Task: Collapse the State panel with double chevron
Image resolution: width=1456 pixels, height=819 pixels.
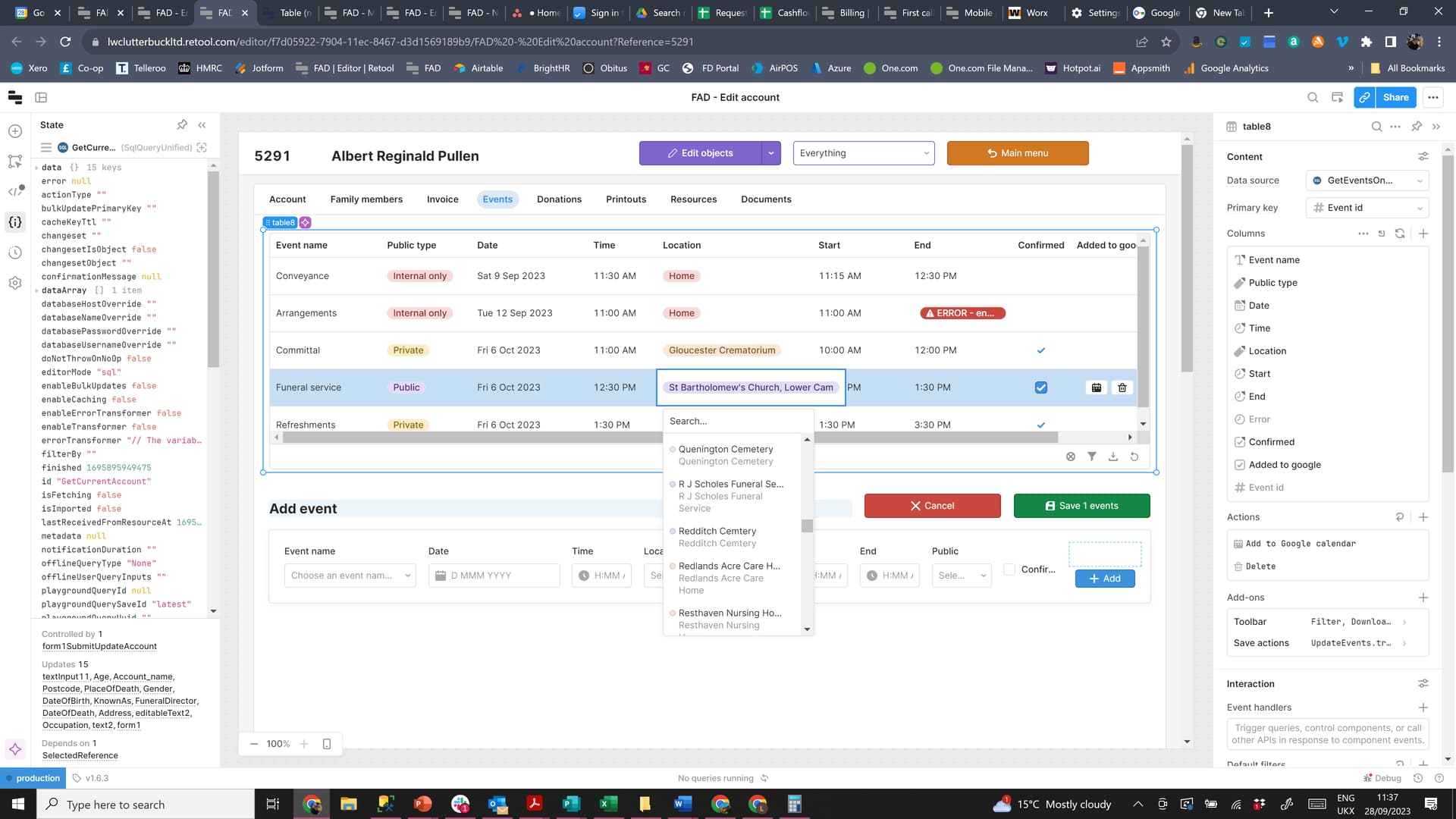Action: click(x=202, y=125)
